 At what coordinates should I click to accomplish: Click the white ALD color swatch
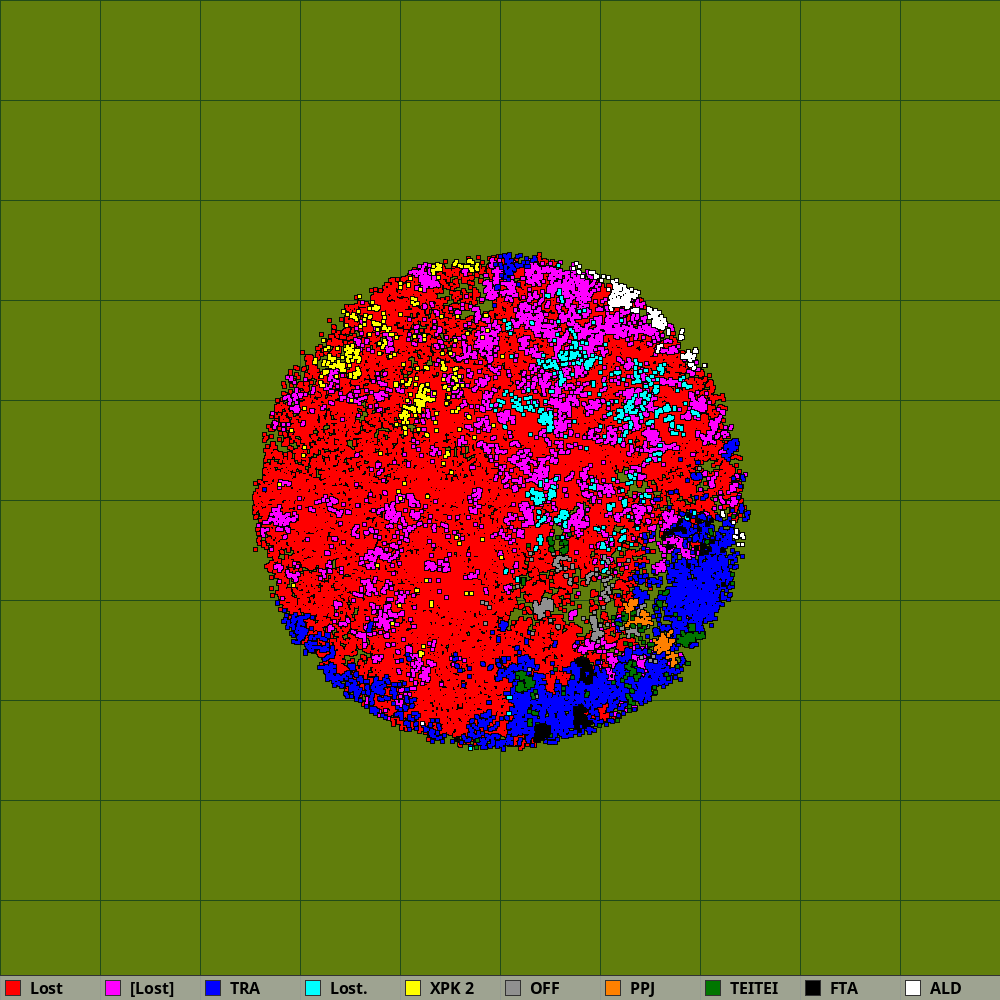click(x=913, y=988)
